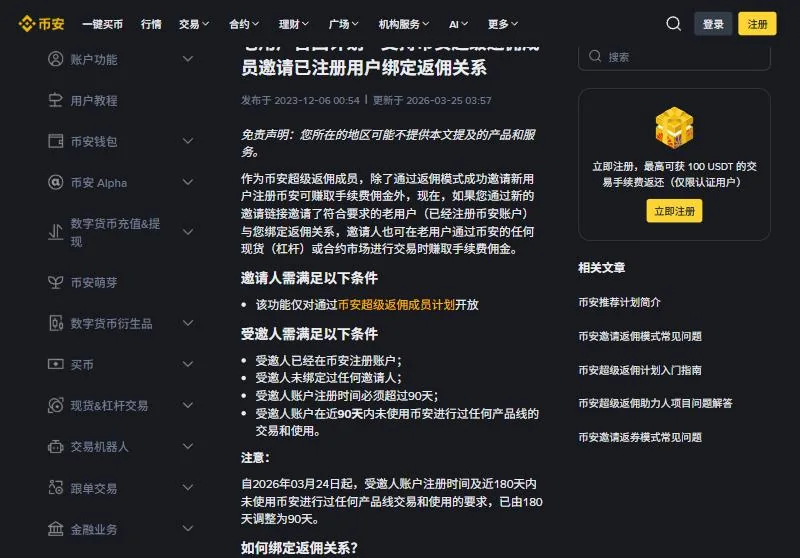Click the 账户功能 user icon
This screenshot has height=558, width=800.
tap(56, 59)
